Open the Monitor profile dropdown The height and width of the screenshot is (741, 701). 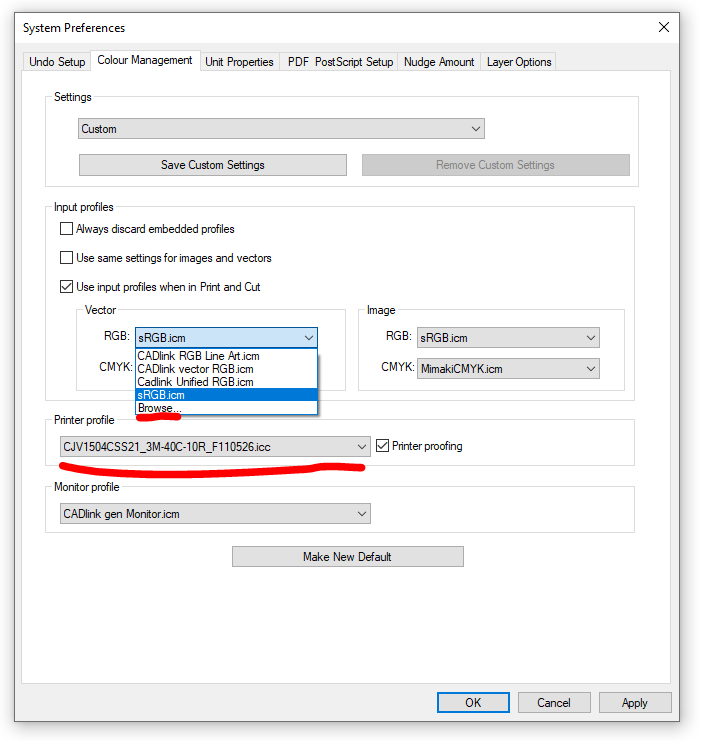click(215, 514)
